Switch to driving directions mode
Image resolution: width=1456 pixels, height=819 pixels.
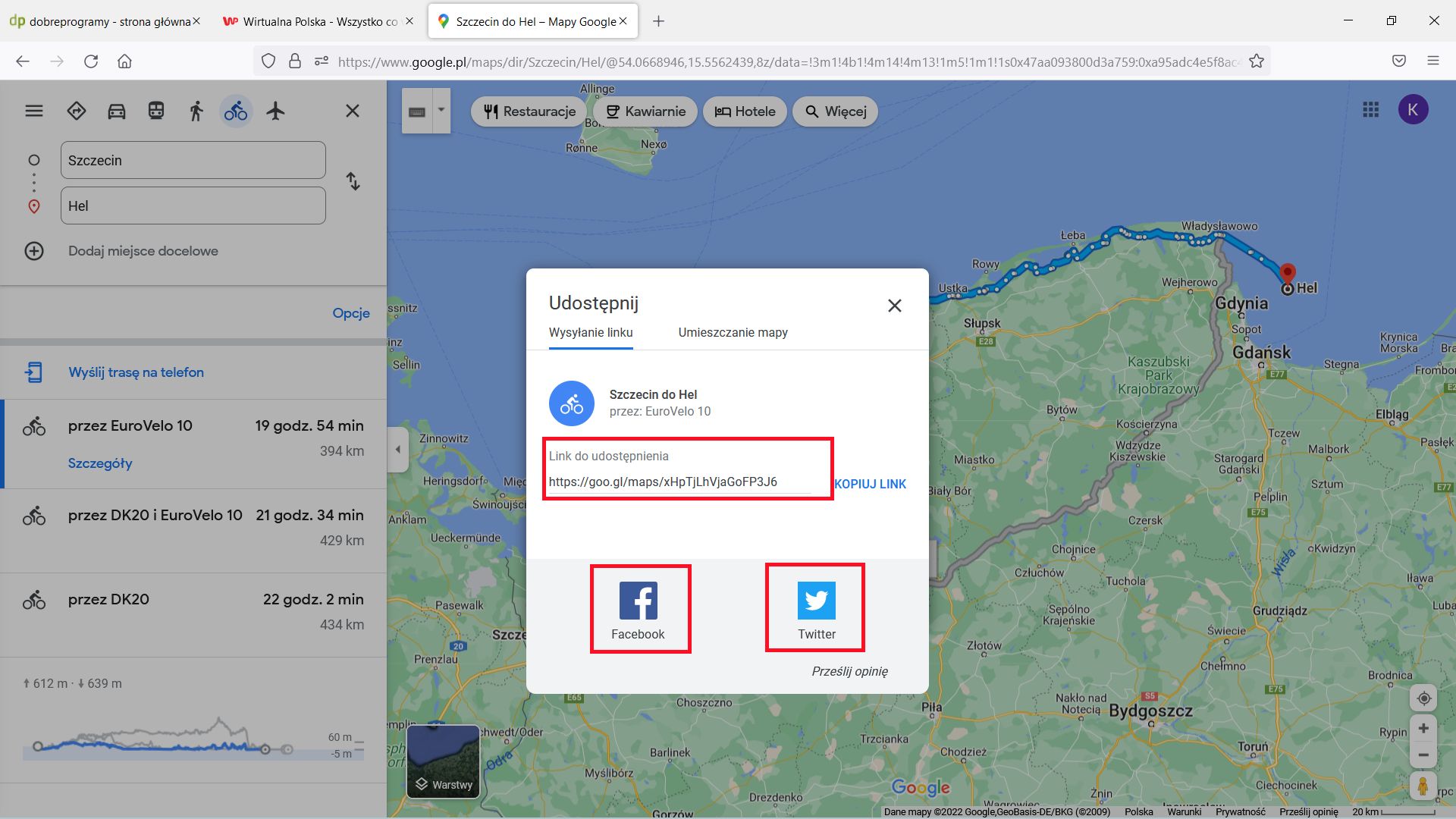(116, 111)
